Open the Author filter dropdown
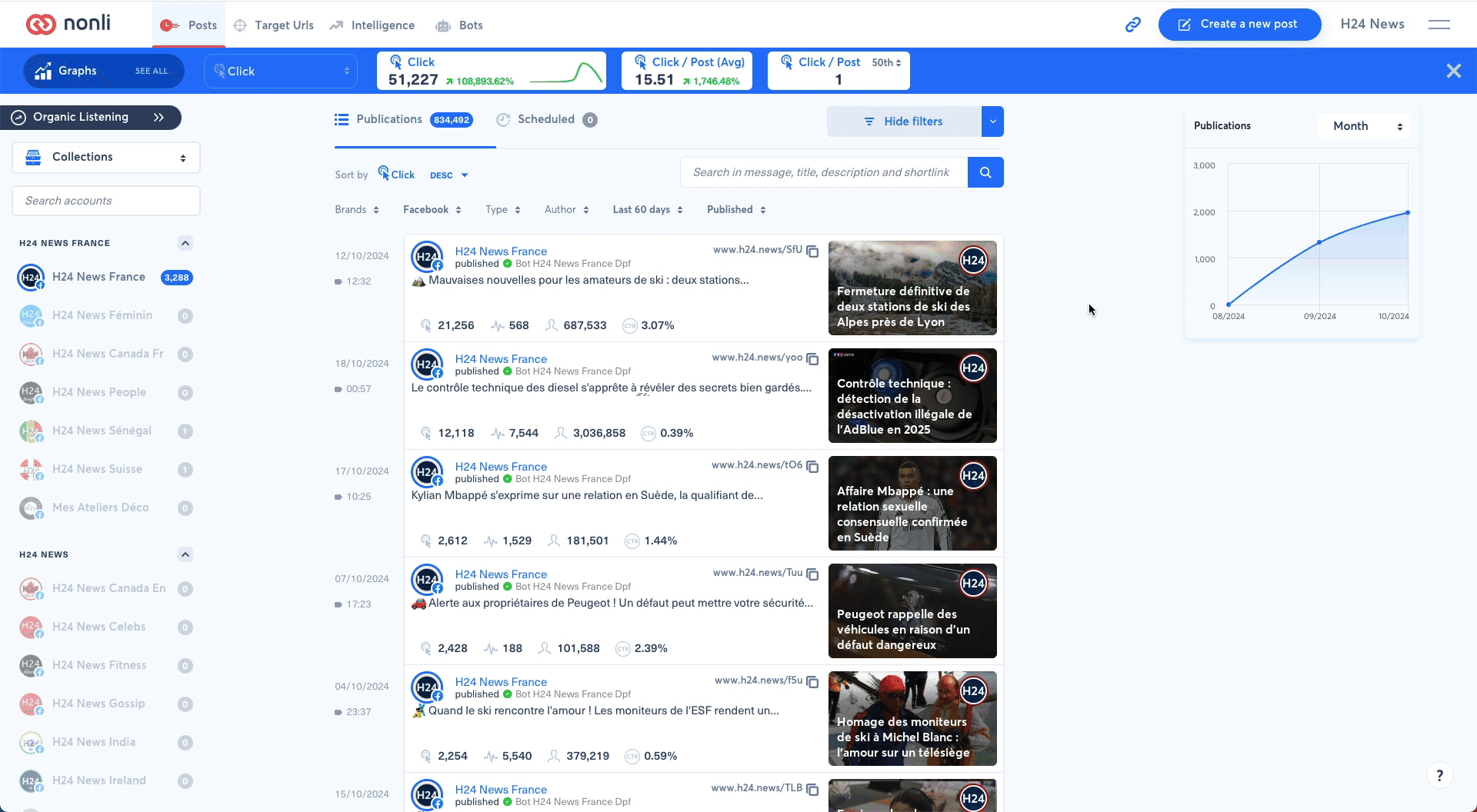Image resolution: width=1477 pixels, height=812 pixels. pos(567,209)
